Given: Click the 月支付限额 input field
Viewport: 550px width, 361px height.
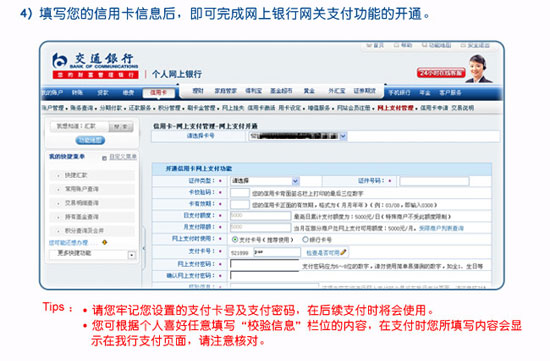Looking at the screenshot, I should (260, 227).
